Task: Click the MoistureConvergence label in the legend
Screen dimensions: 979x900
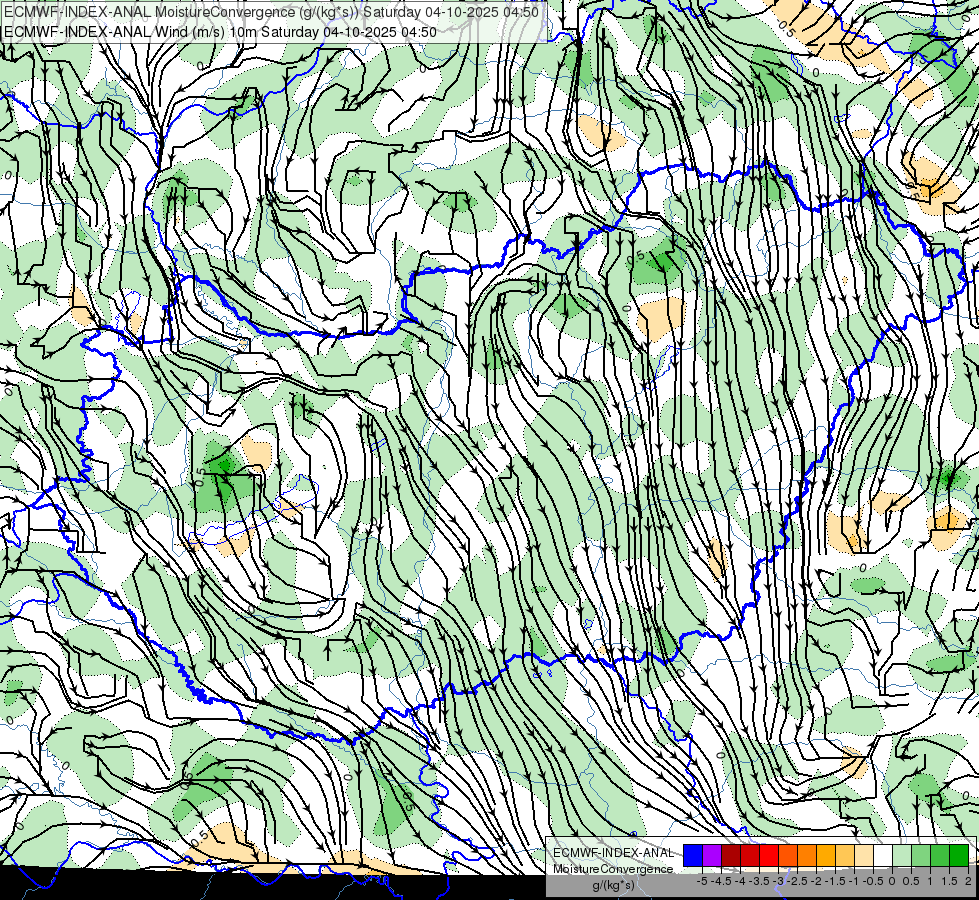Action: pos(613,869)
